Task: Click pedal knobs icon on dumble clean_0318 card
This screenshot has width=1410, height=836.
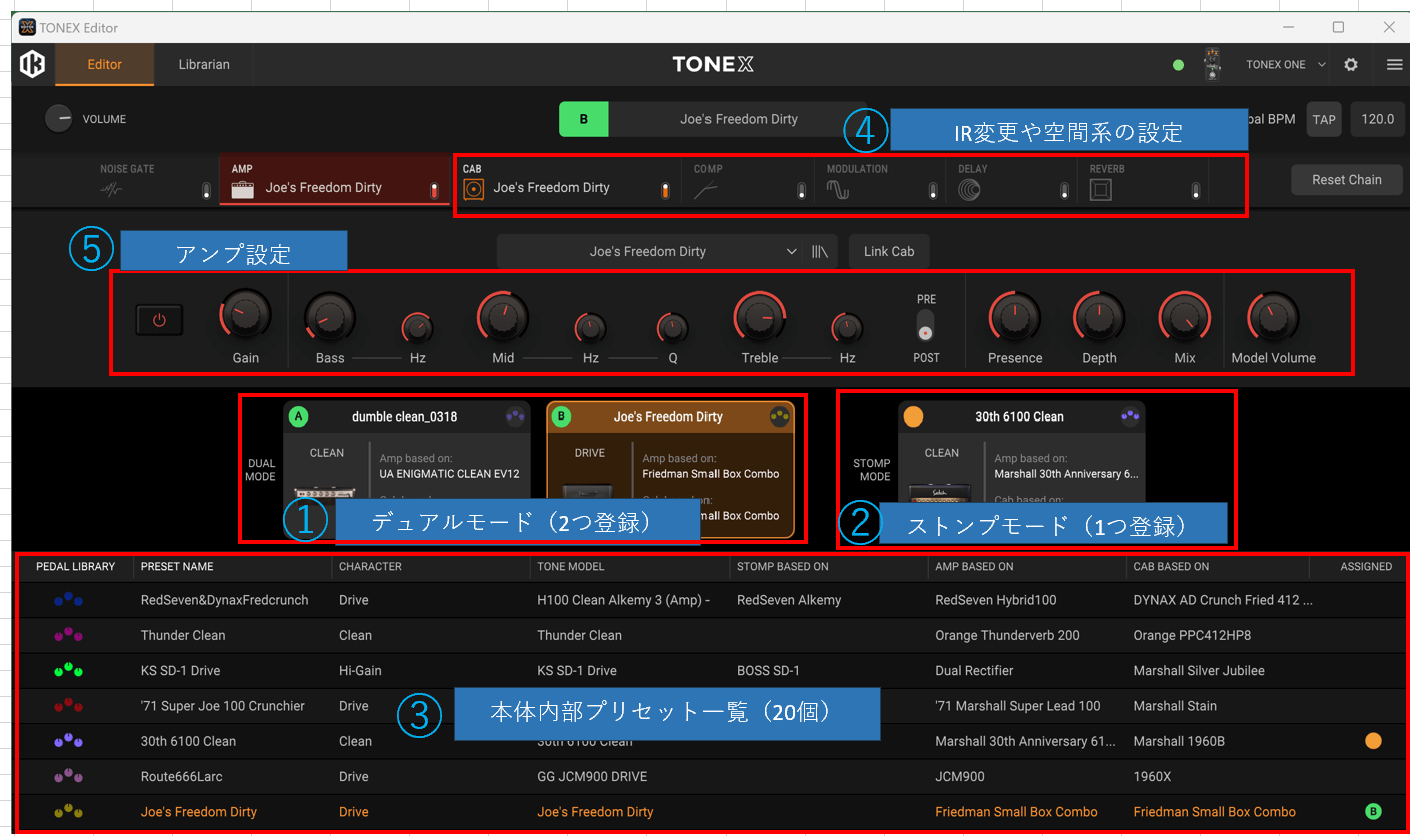Action: 516,417
